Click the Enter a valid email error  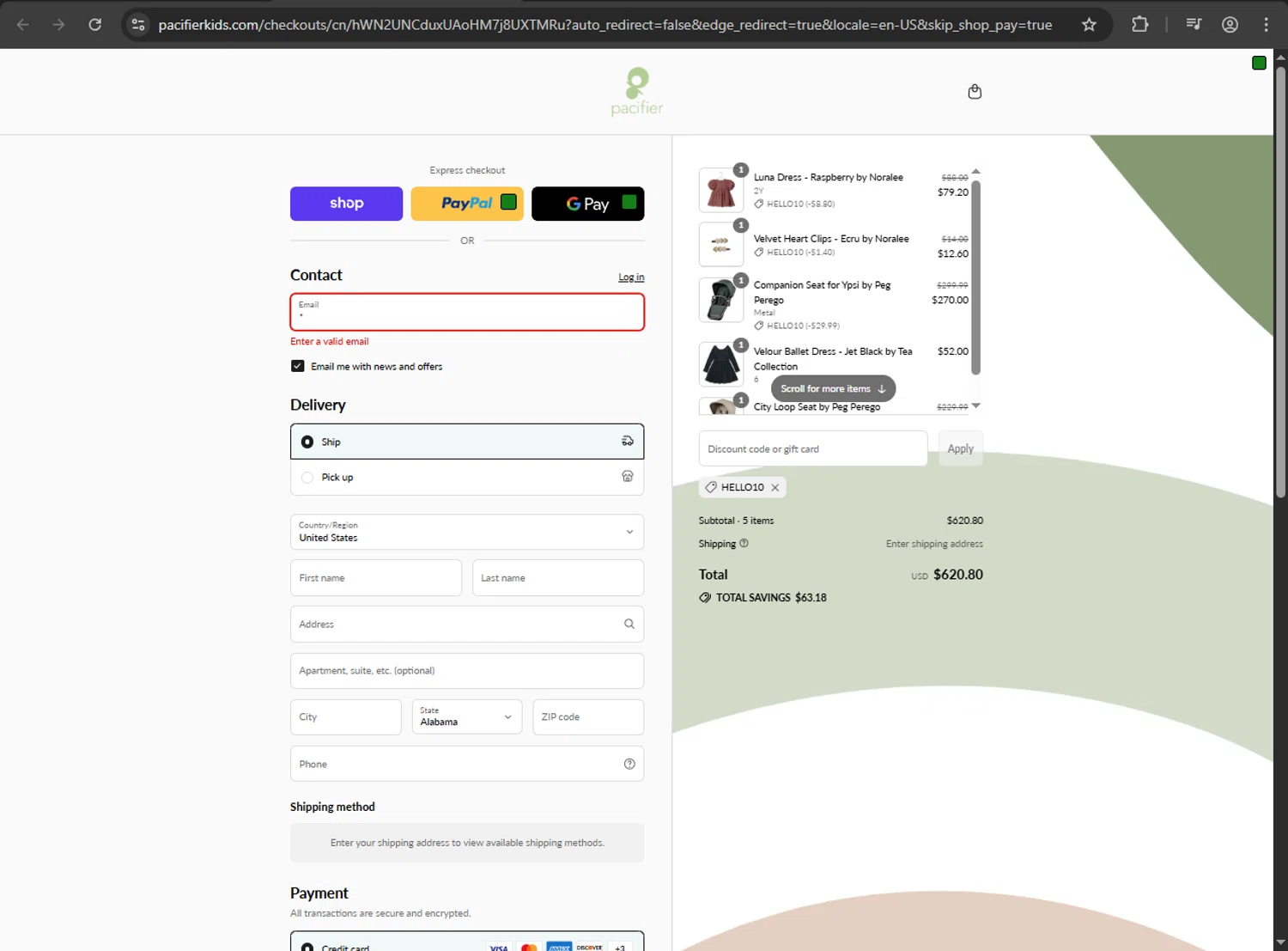coord(330,341)
